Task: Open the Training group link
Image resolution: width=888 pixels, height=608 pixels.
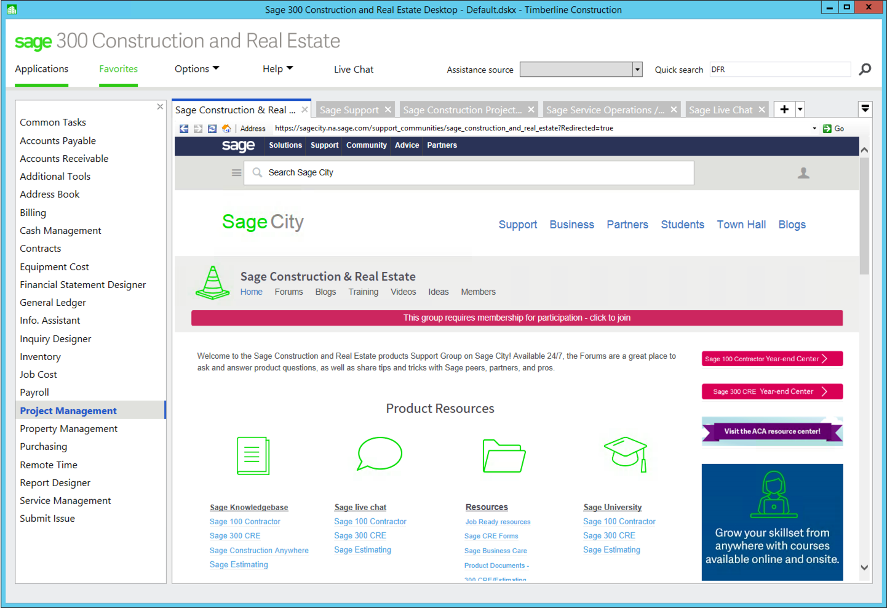Action: 363,292
